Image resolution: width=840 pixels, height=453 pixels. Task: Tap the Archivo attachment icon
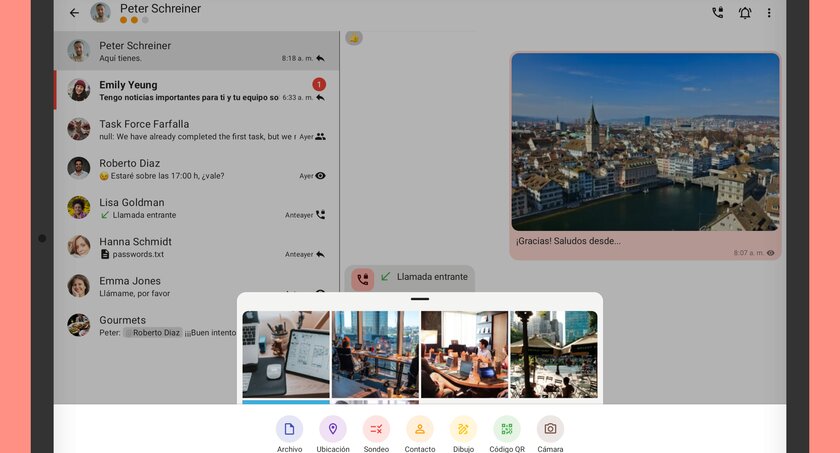(289, 429)
